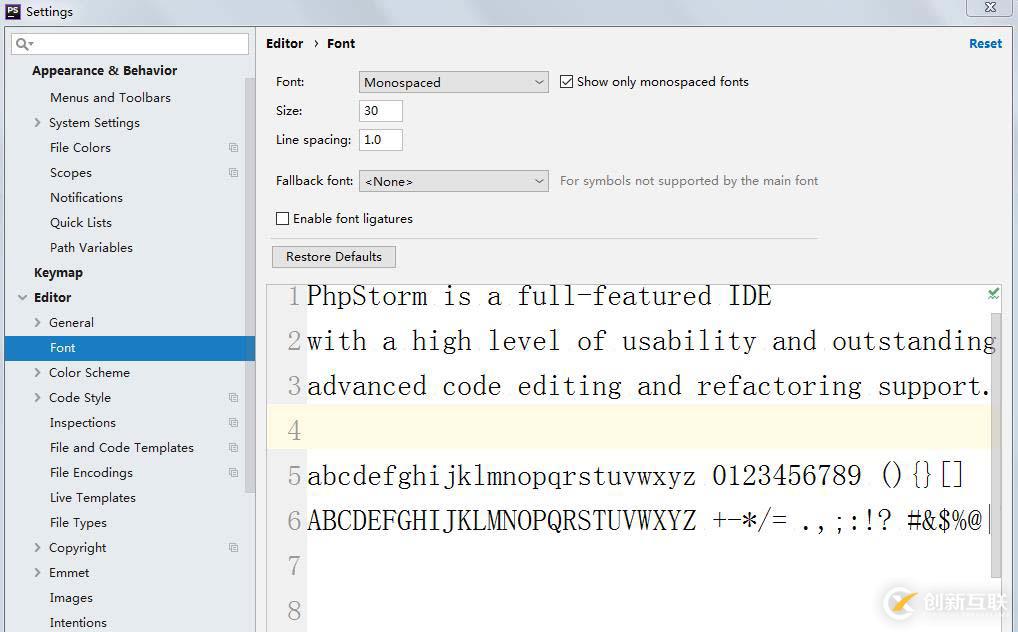Click the empty highlighted line 4 in preview

[x=628, y=427]
